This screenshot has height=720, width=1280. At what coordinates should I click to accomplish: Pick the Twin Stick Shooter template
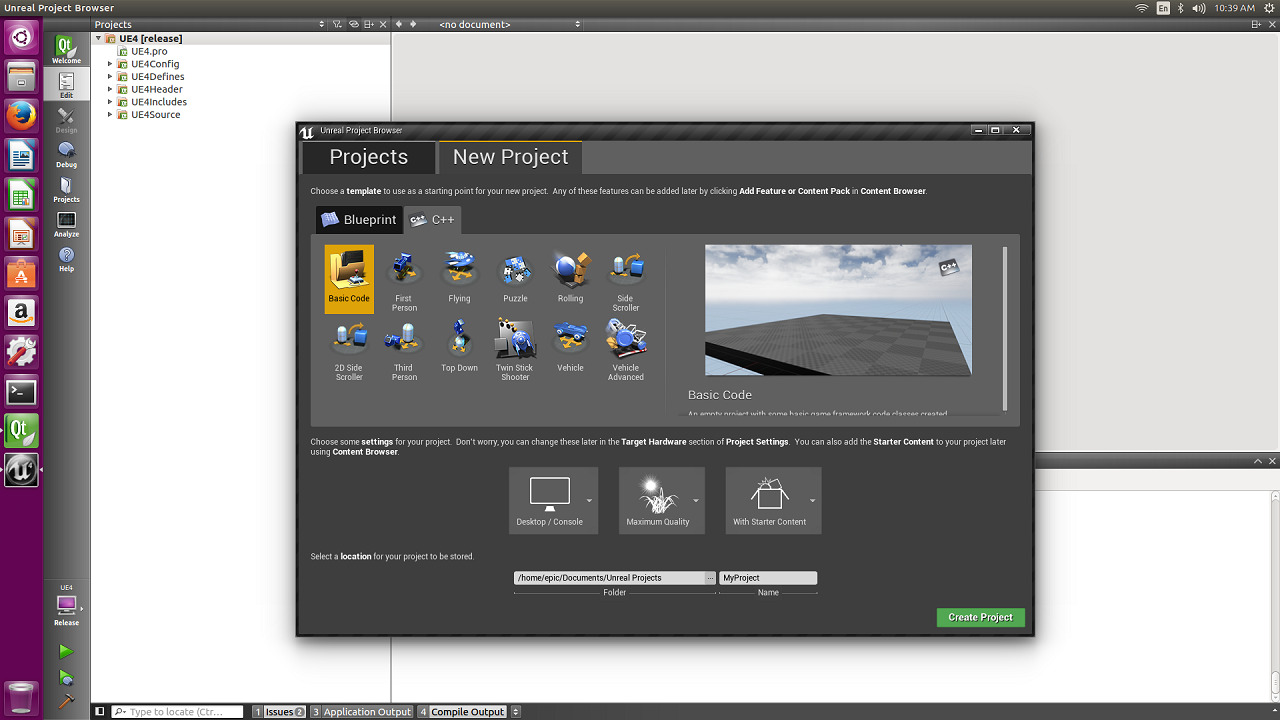(515, 349)
